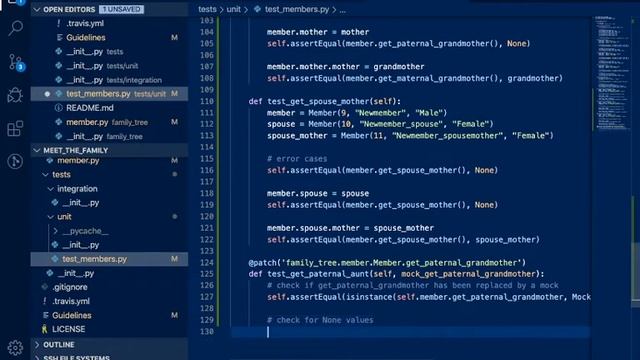Click the unsaved dot on test_members.py
640x360 pixels.
47,94
